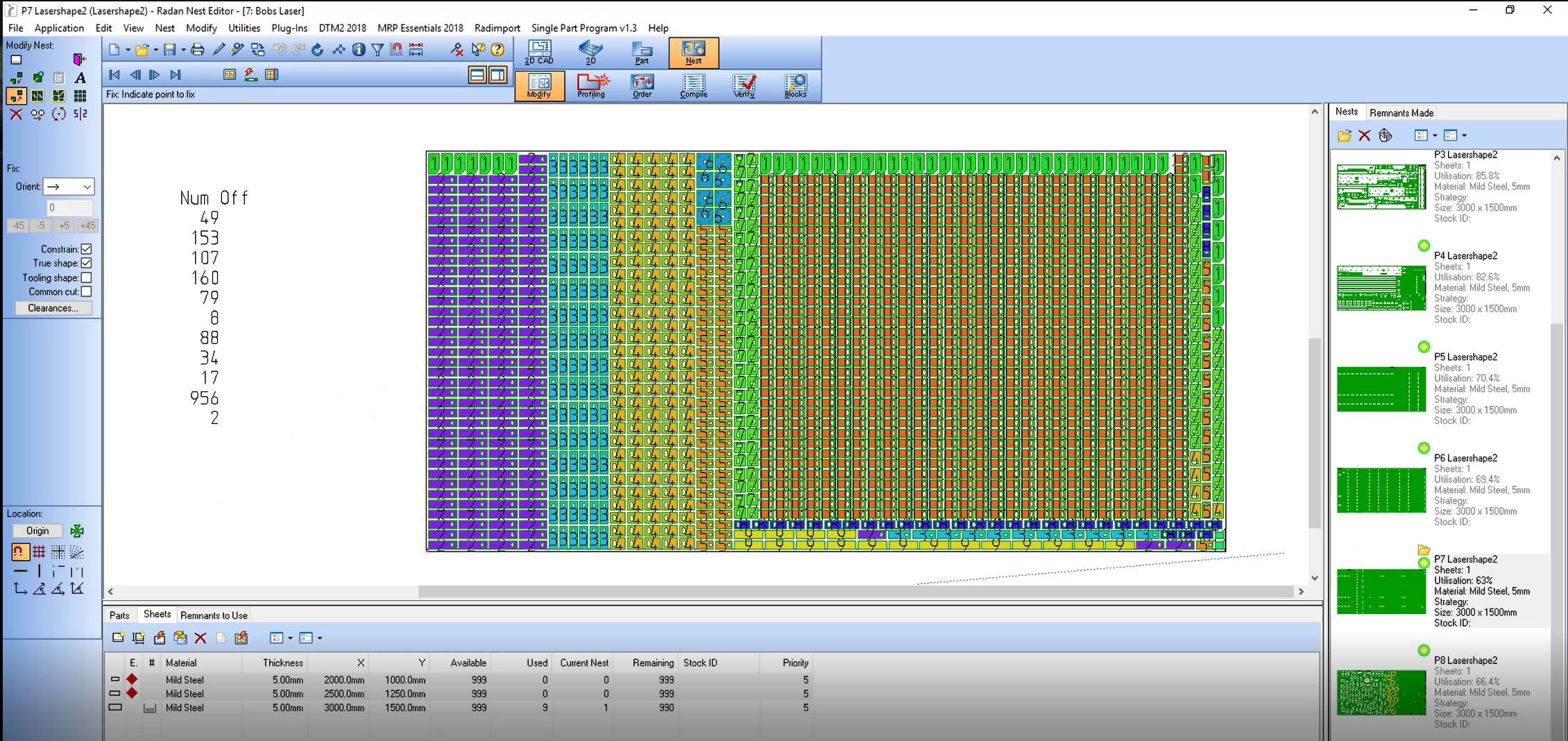The width and height of the screenshot is (1568, 741).
Task: Enable the Tooling shape checkbox
Action: point(87,278)
